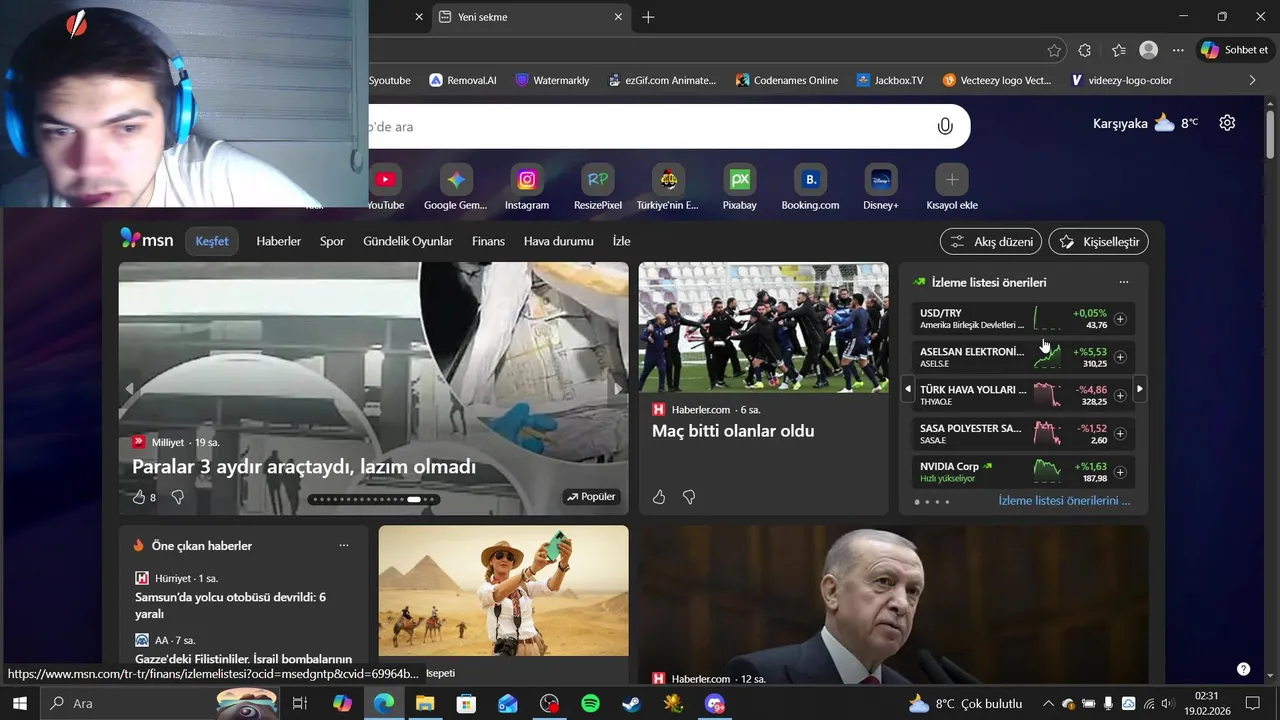The height and width of the screenshot is (720, 1280).
Task: Open the Türkiye'nin E... quick link
Action: click(x=668, y=188)
